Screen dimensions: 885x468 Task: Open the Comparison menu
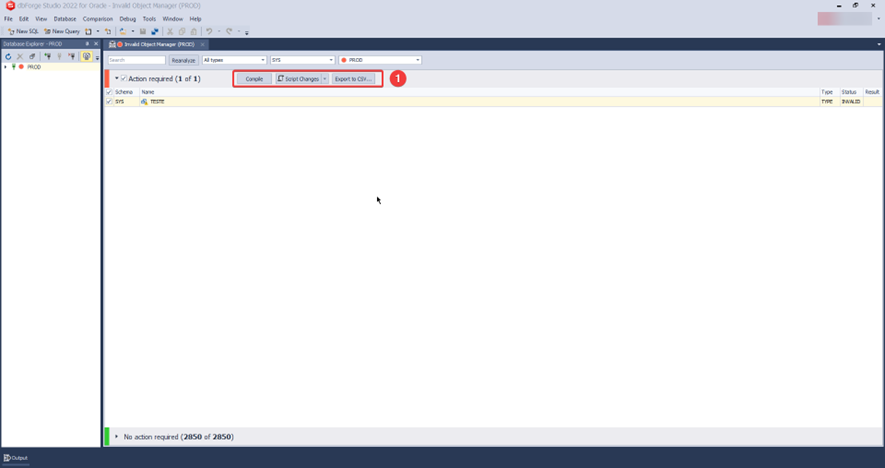pyautogui.click(x=98, y=19)
